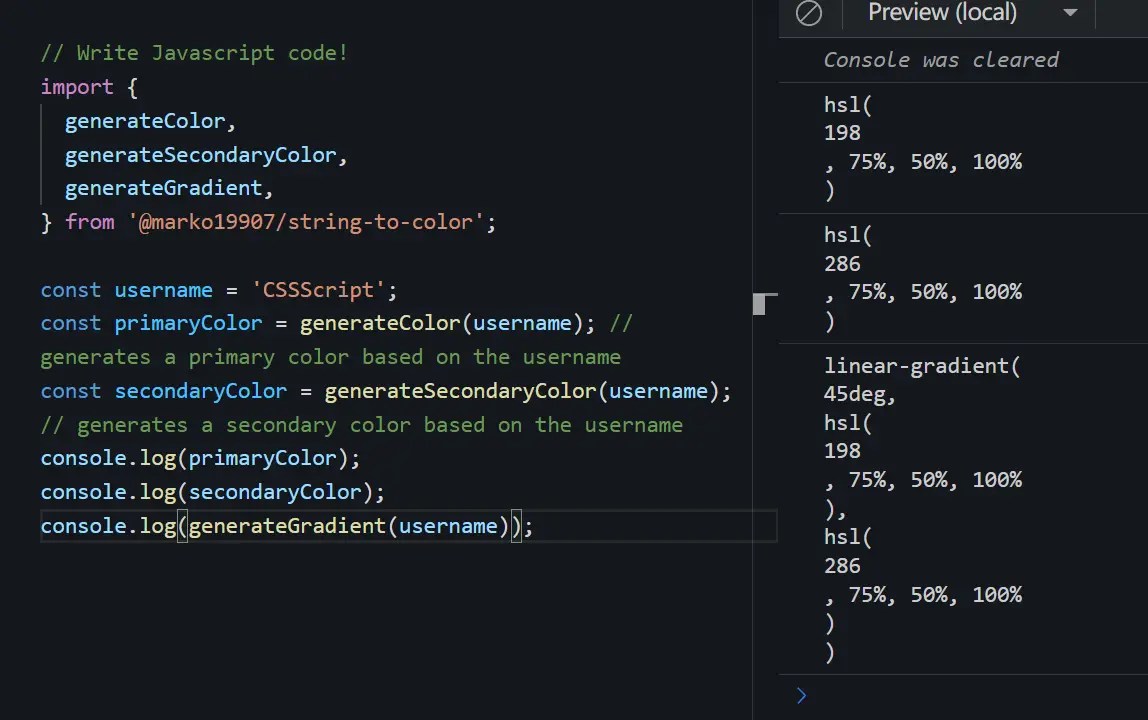Click the 'console.log(secondaryColor);' line

coord(212,493)
